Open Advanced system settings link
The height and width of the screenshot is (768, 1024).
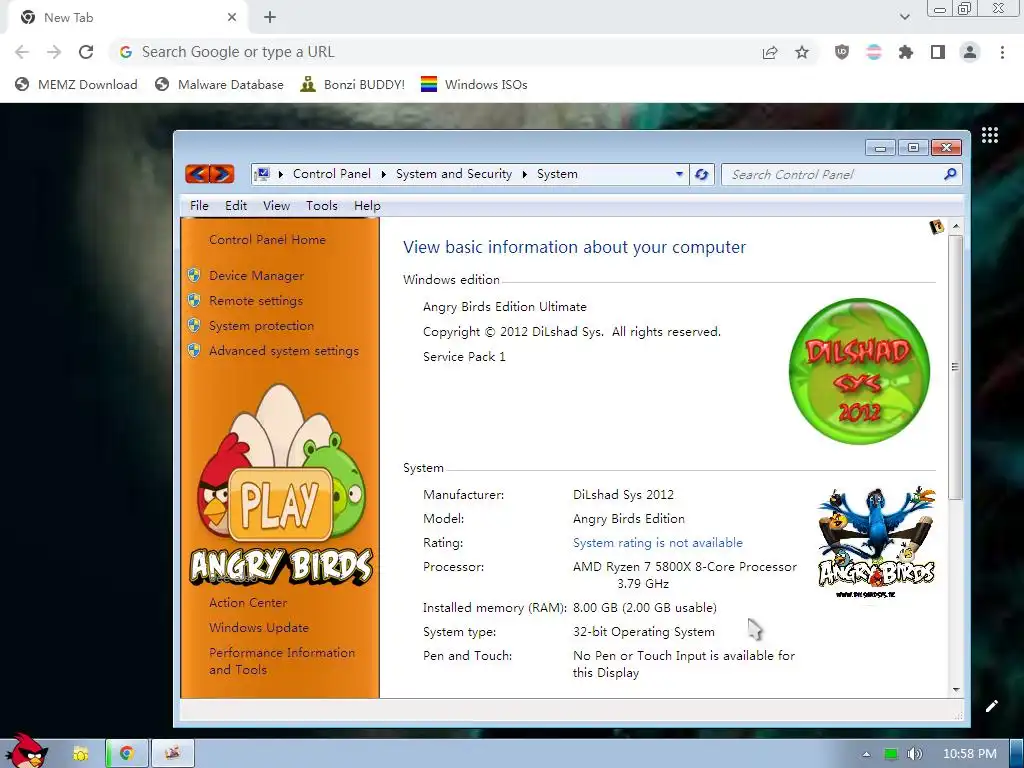[283, 351]
